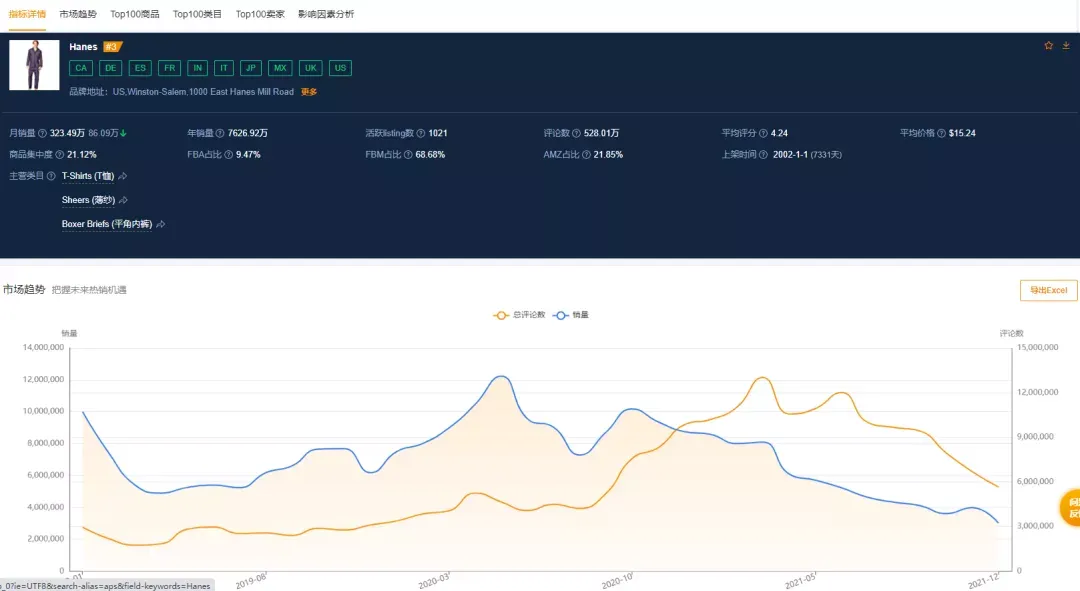Toggle the 总评论数 series in chart legend
The width and height of the screenshot is (1080, 591).
(519, 315)
